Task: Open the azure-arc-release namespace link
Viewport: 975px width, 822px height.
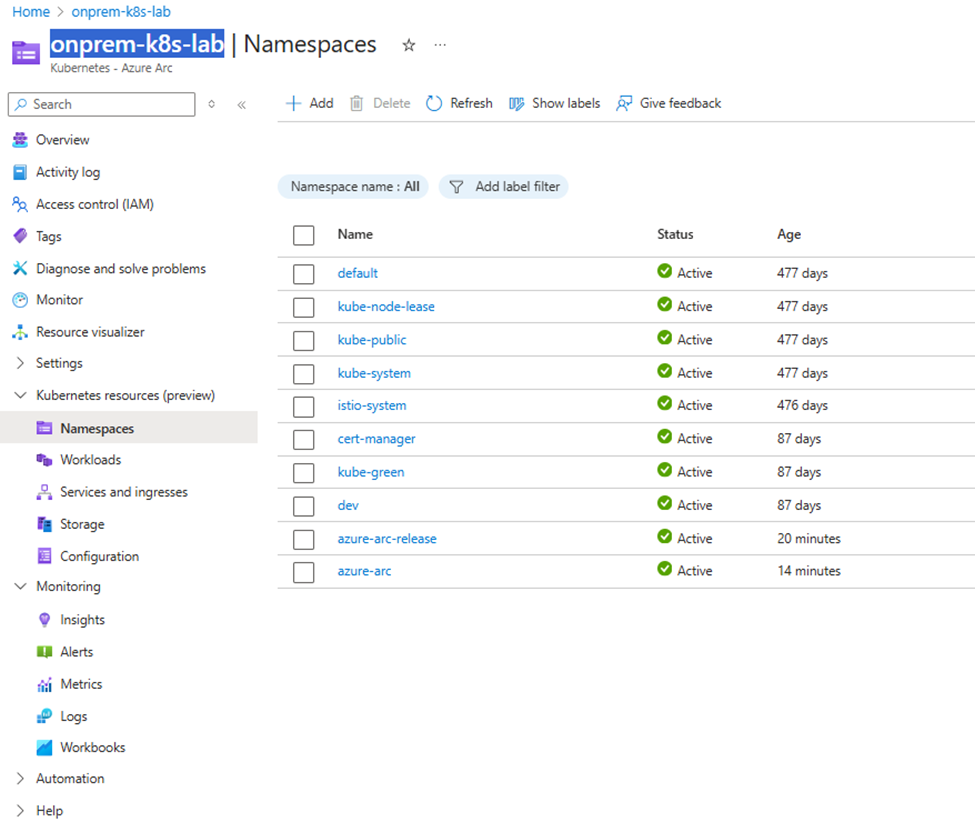Action: (x=387, y=538)
